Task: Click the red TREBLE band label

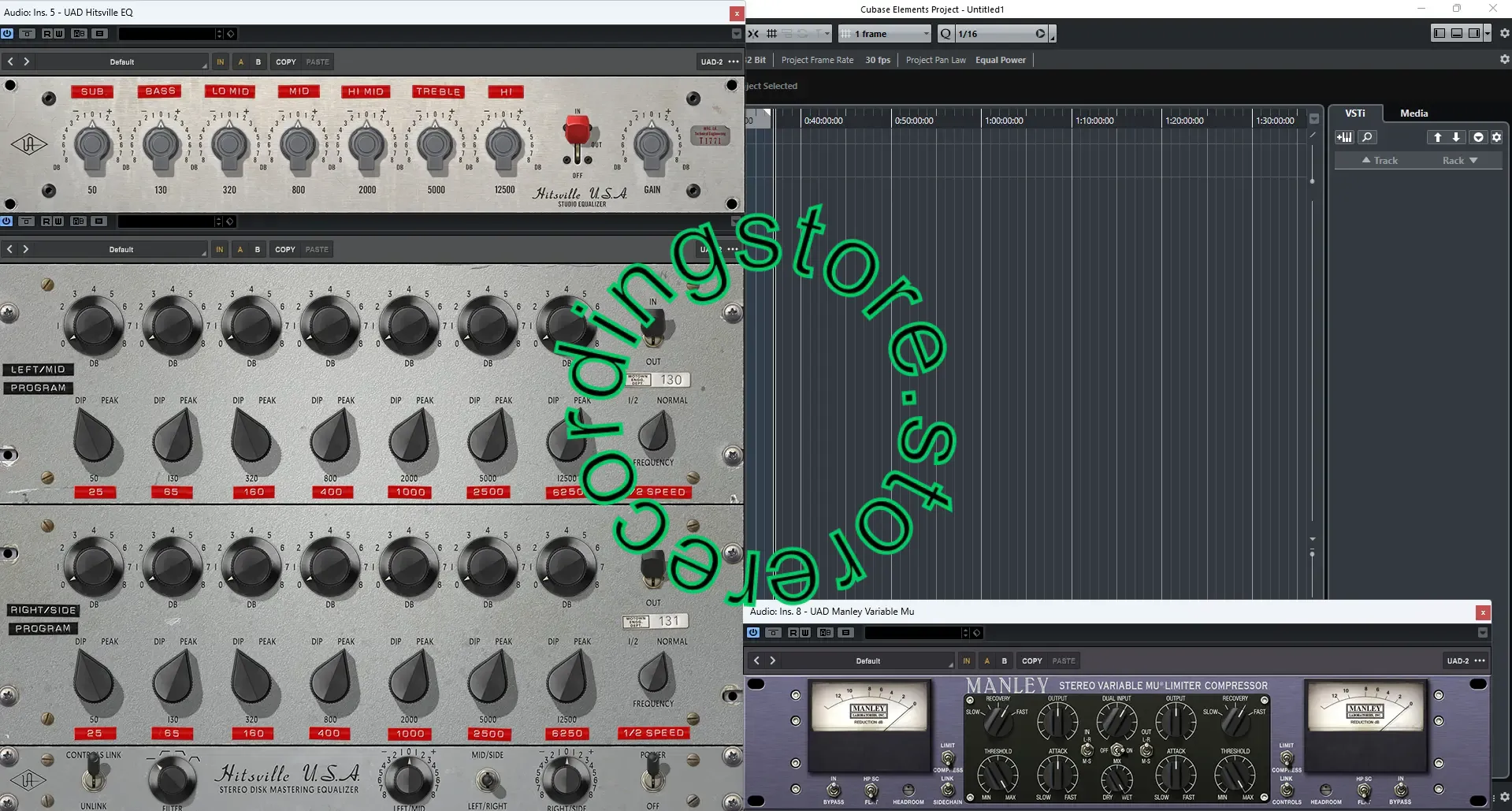Action: (x=438, y=91)
